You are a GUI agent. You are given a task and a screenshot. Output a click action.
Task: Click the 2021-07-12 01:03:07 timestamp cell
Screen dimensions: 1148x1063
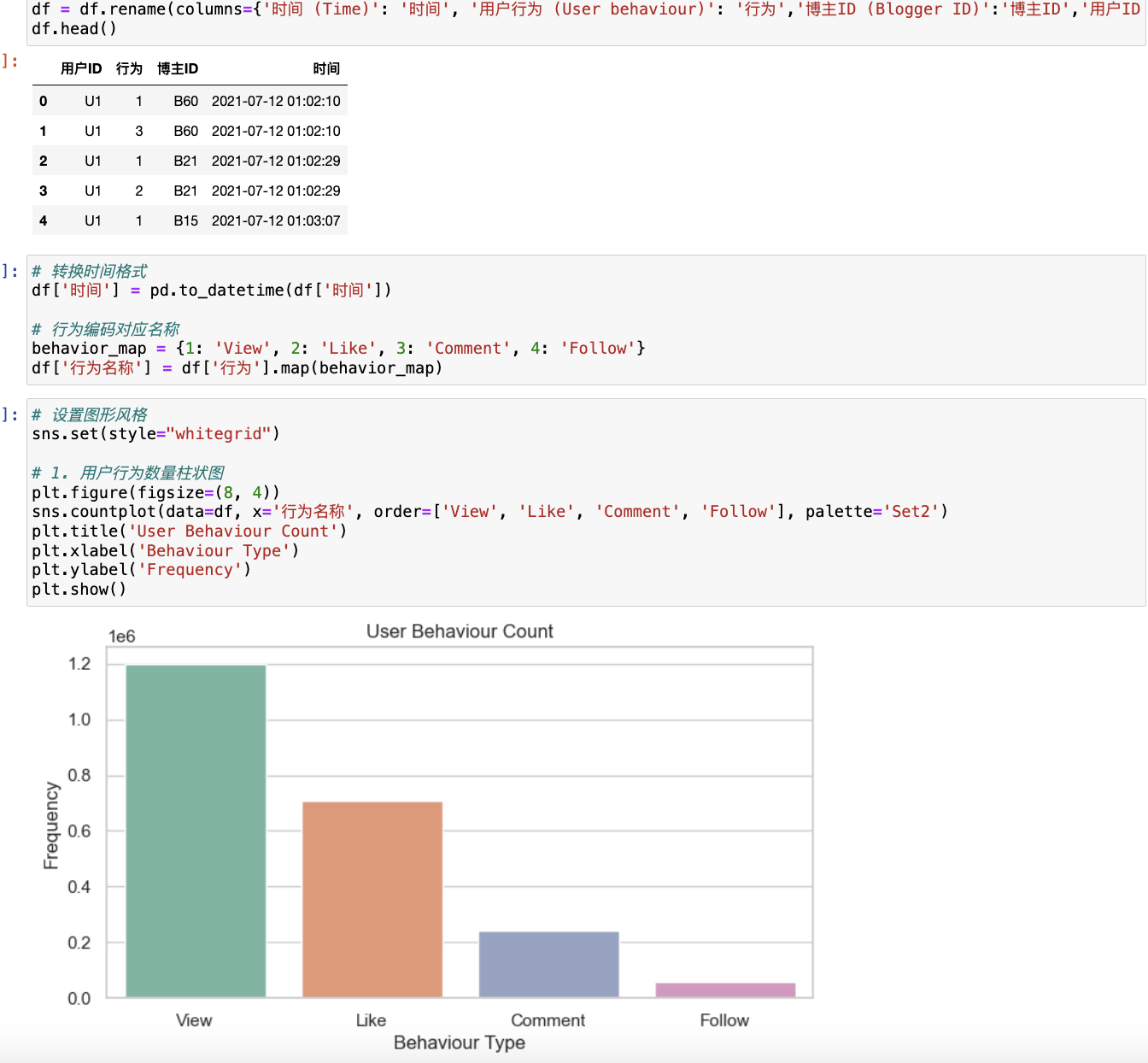click(x=276, y=220)
